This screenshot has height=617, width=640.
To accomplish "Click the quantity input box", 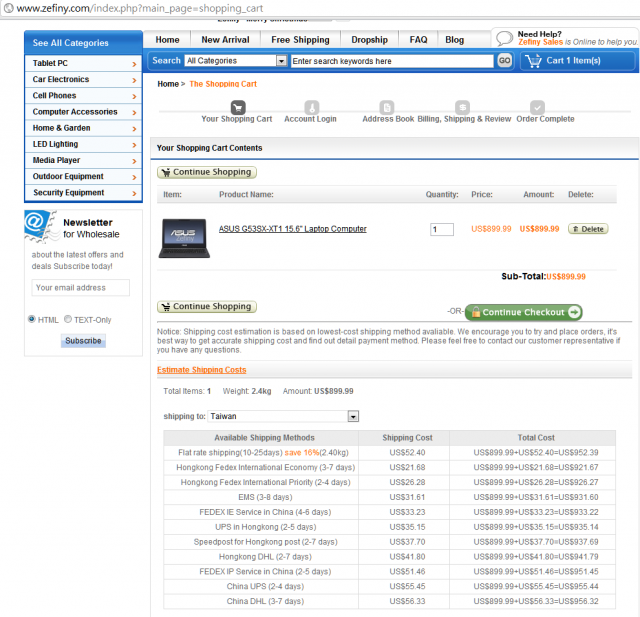I will [442, 229].
